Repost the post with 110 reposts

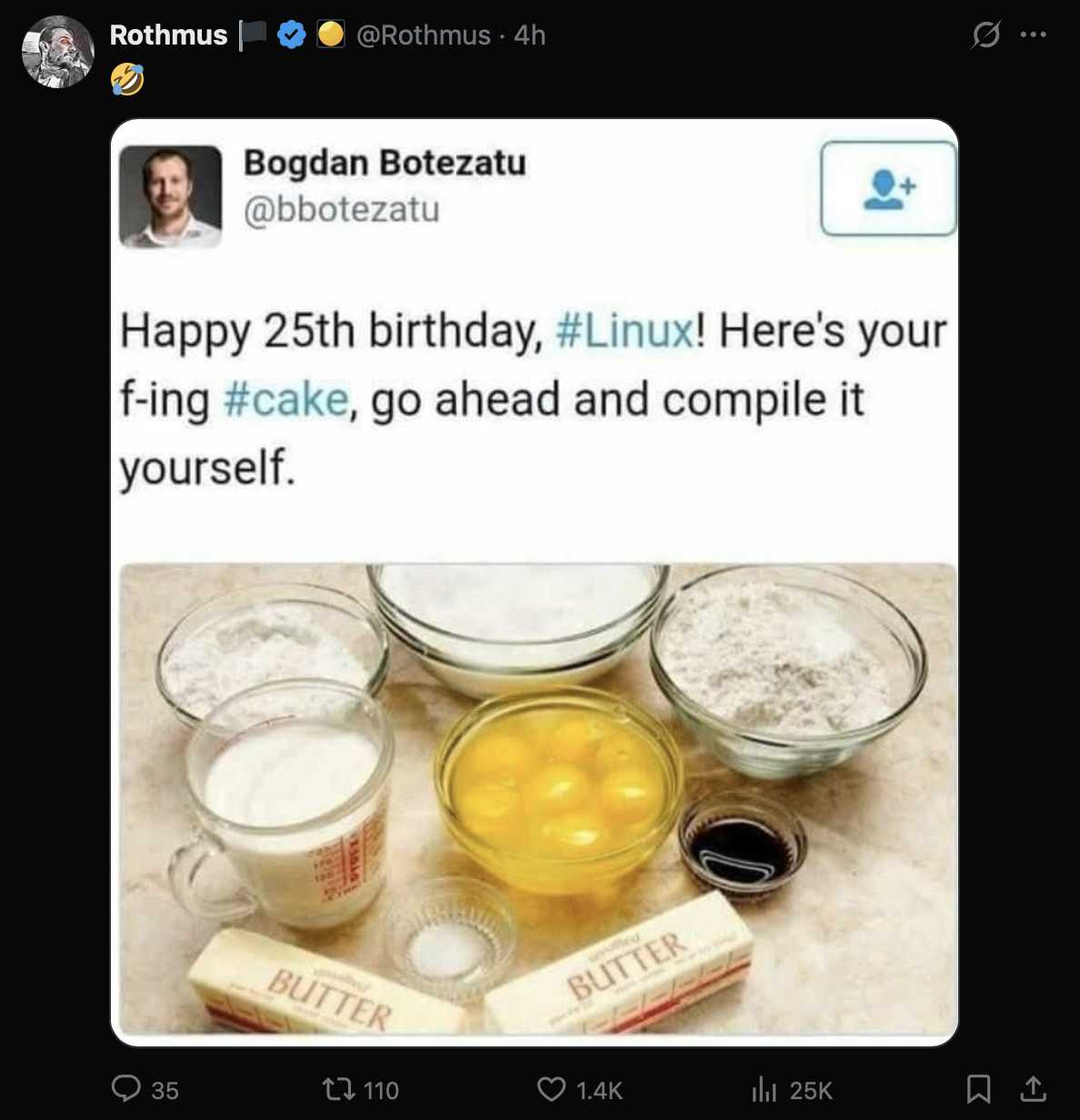[x=361, y=1089]
